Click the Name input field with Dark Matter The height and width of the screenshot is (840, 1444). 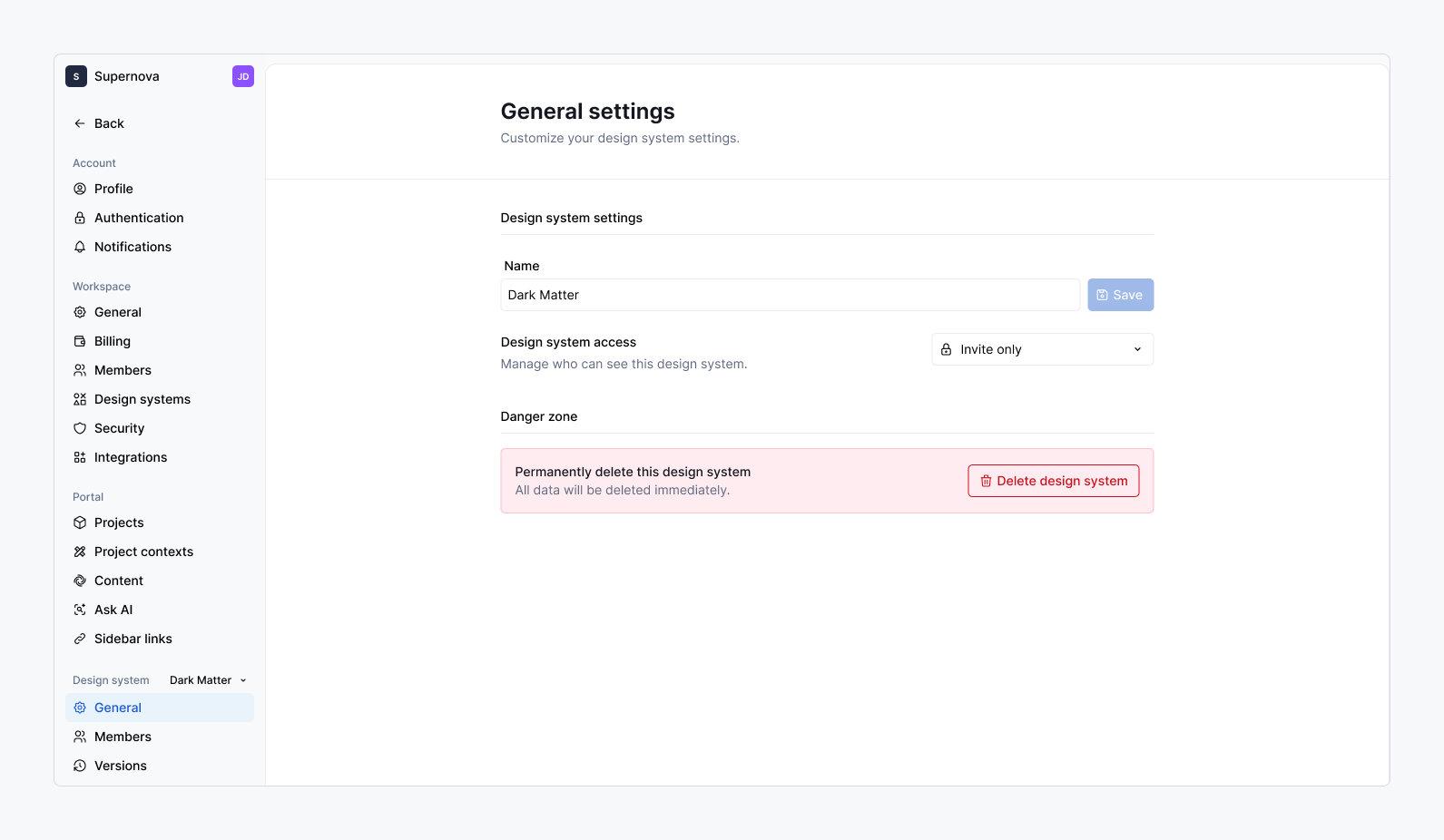pos(791,295)
